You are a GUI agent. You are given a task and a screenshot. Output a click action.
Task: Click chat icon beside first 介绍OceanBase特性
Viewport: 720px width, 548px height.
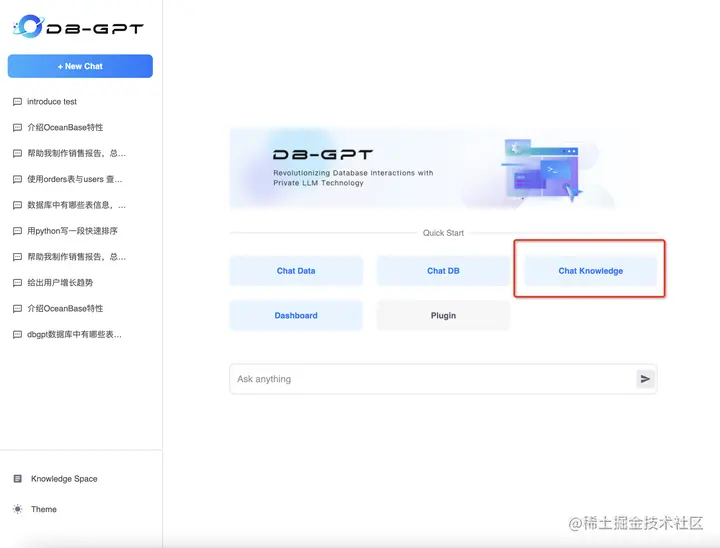17,127
